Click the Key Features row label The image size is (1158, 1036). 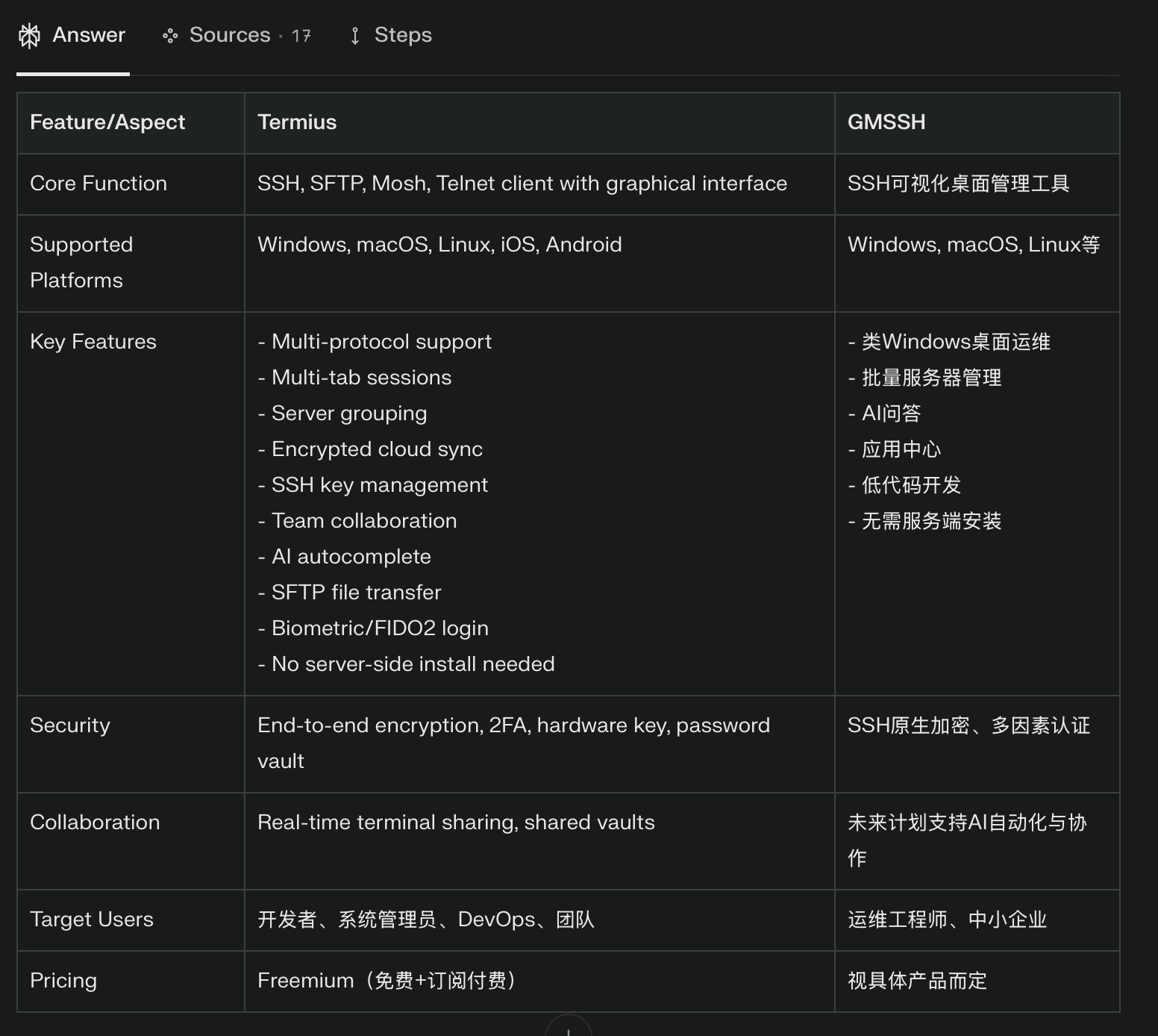pyautogui.click(x=93, y=342)
